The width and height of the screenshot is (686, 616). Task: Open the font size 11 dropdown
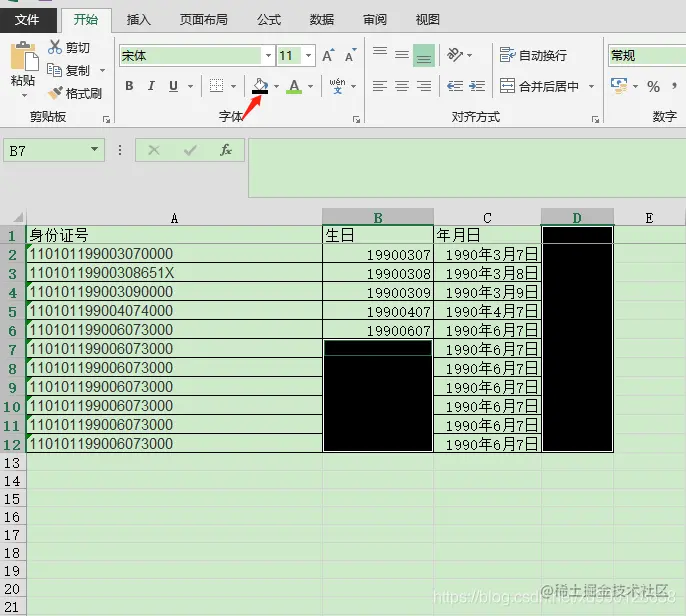click(x=308, y=56)
